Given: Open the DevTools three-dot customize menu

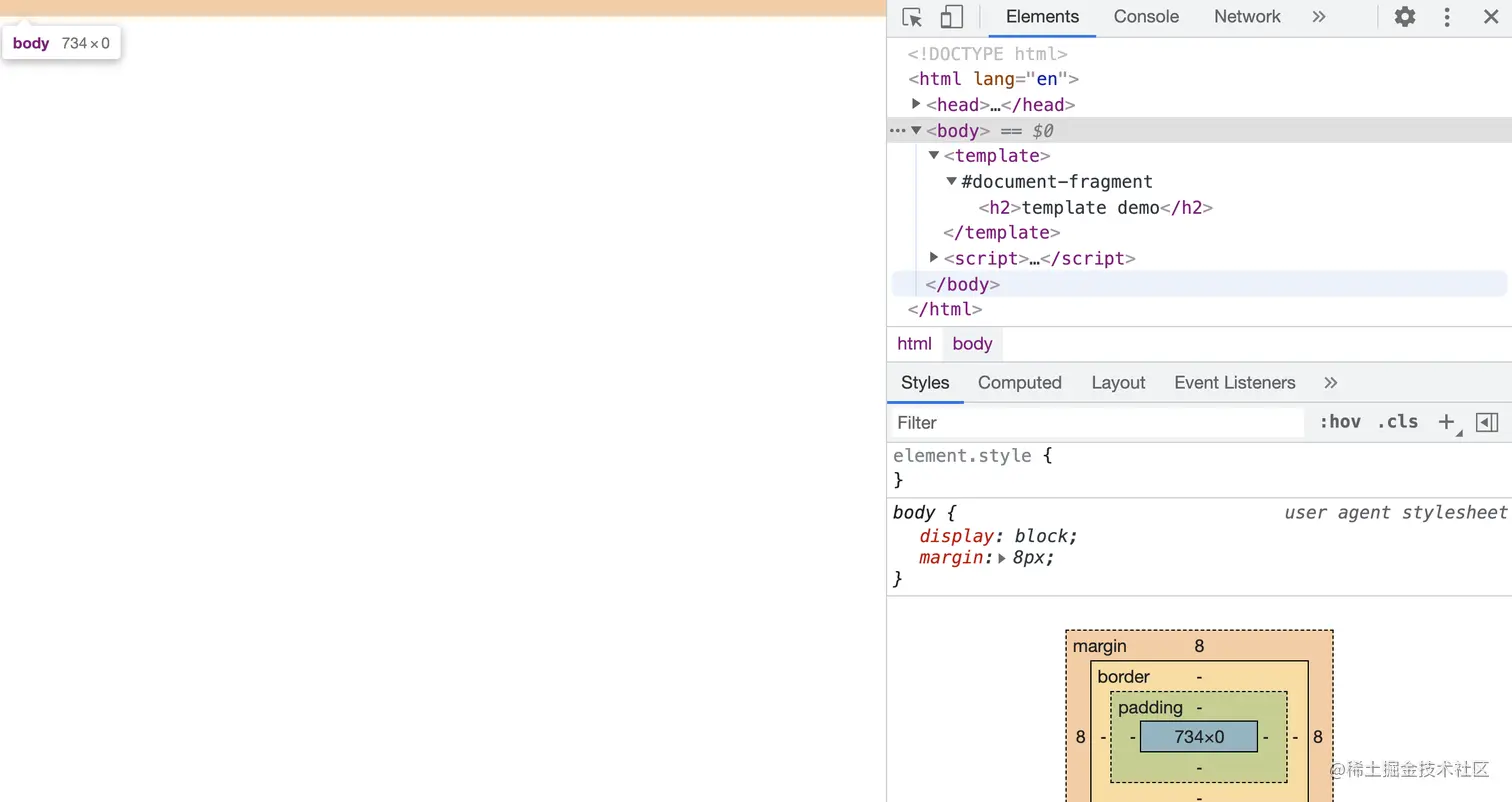Looking at the screenshot, I should (x=1447, y=17).
